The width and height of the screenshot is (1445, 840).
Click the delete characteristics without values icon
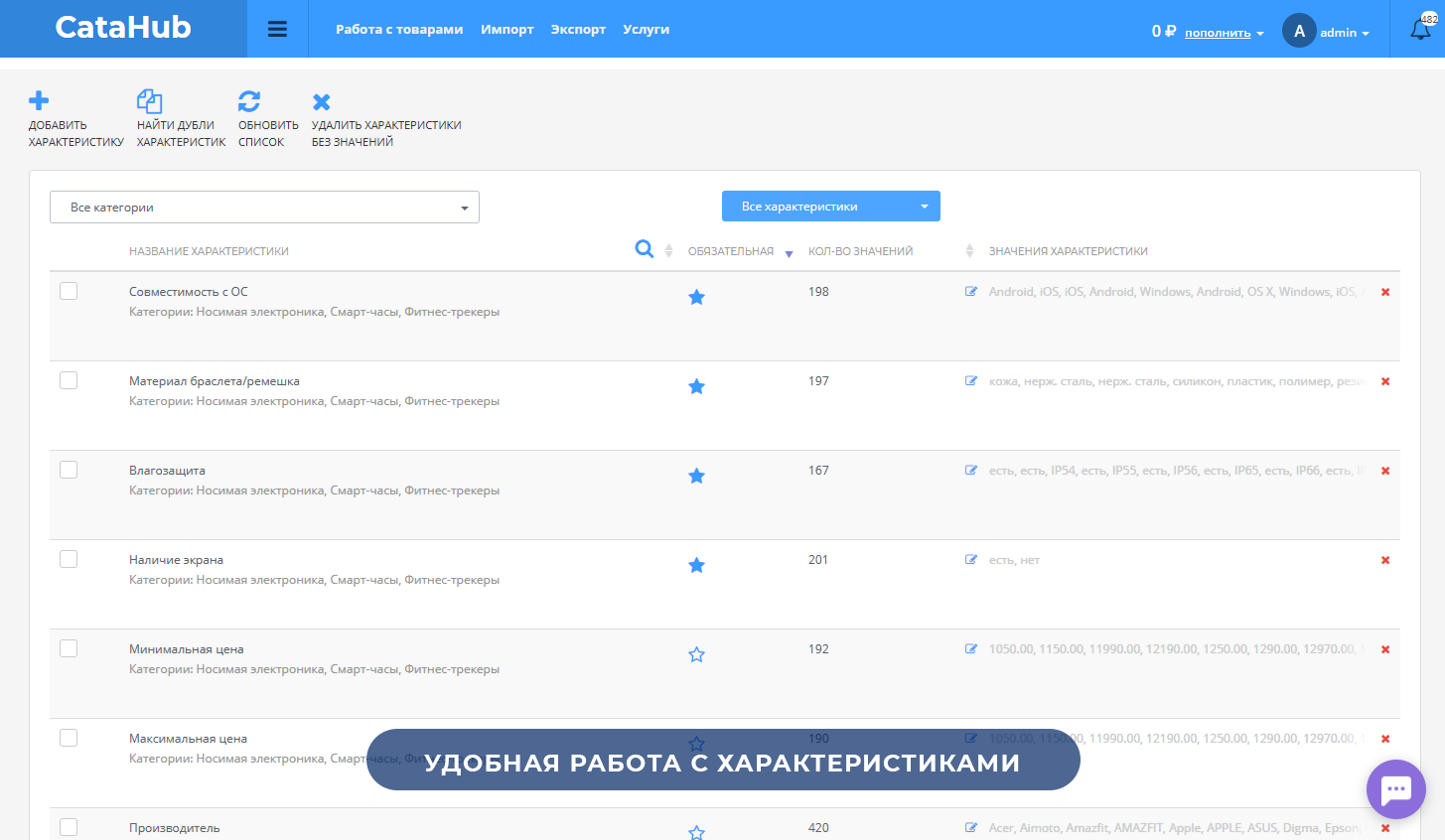pyautogui.click(x=322, y=101)
